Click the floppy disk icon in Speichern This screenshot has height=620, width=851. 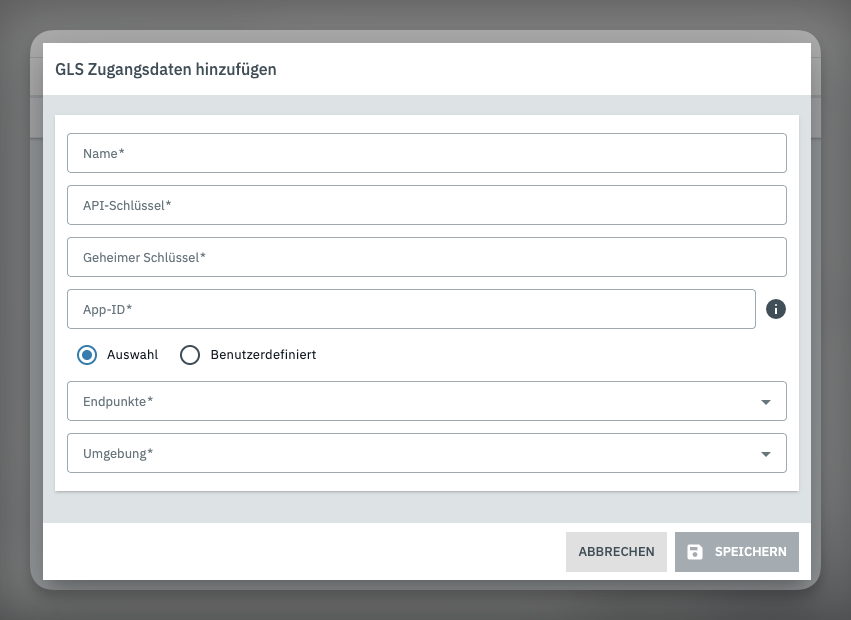696,552
